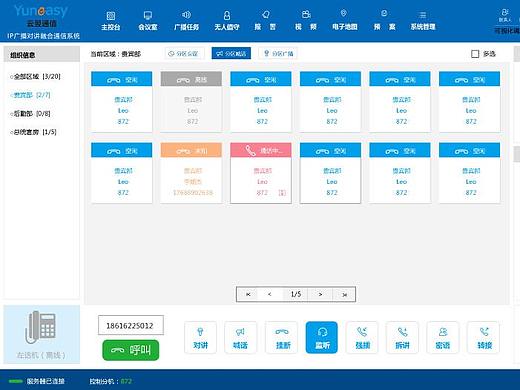This screenshot has width=520, height=390.
Task: Jump to the last page
Action: tap(344, 294)
